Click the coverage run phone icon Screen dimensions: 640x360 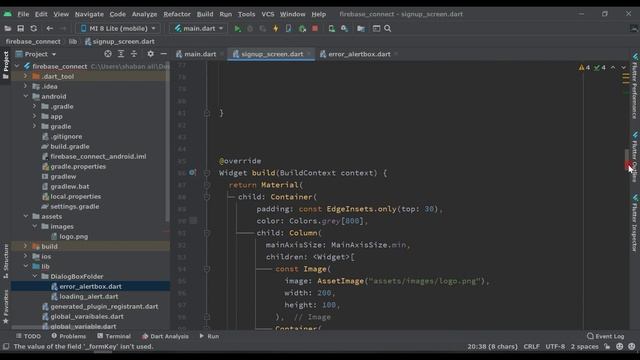click(289, 29)
